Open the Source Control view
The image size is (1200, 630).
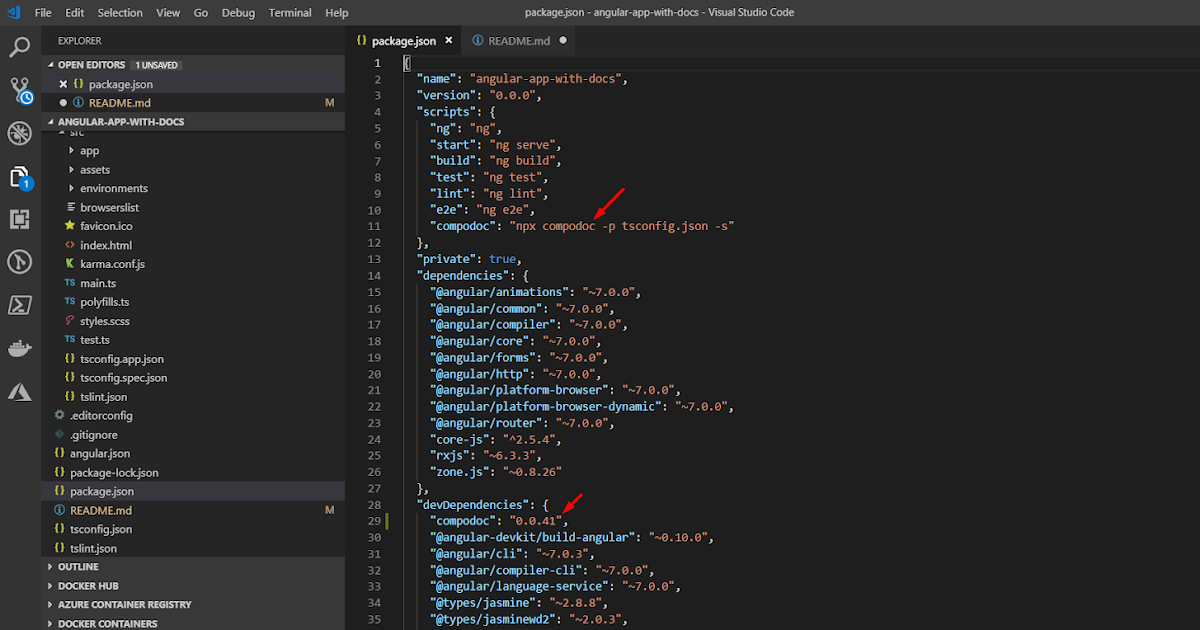point(20,90)
